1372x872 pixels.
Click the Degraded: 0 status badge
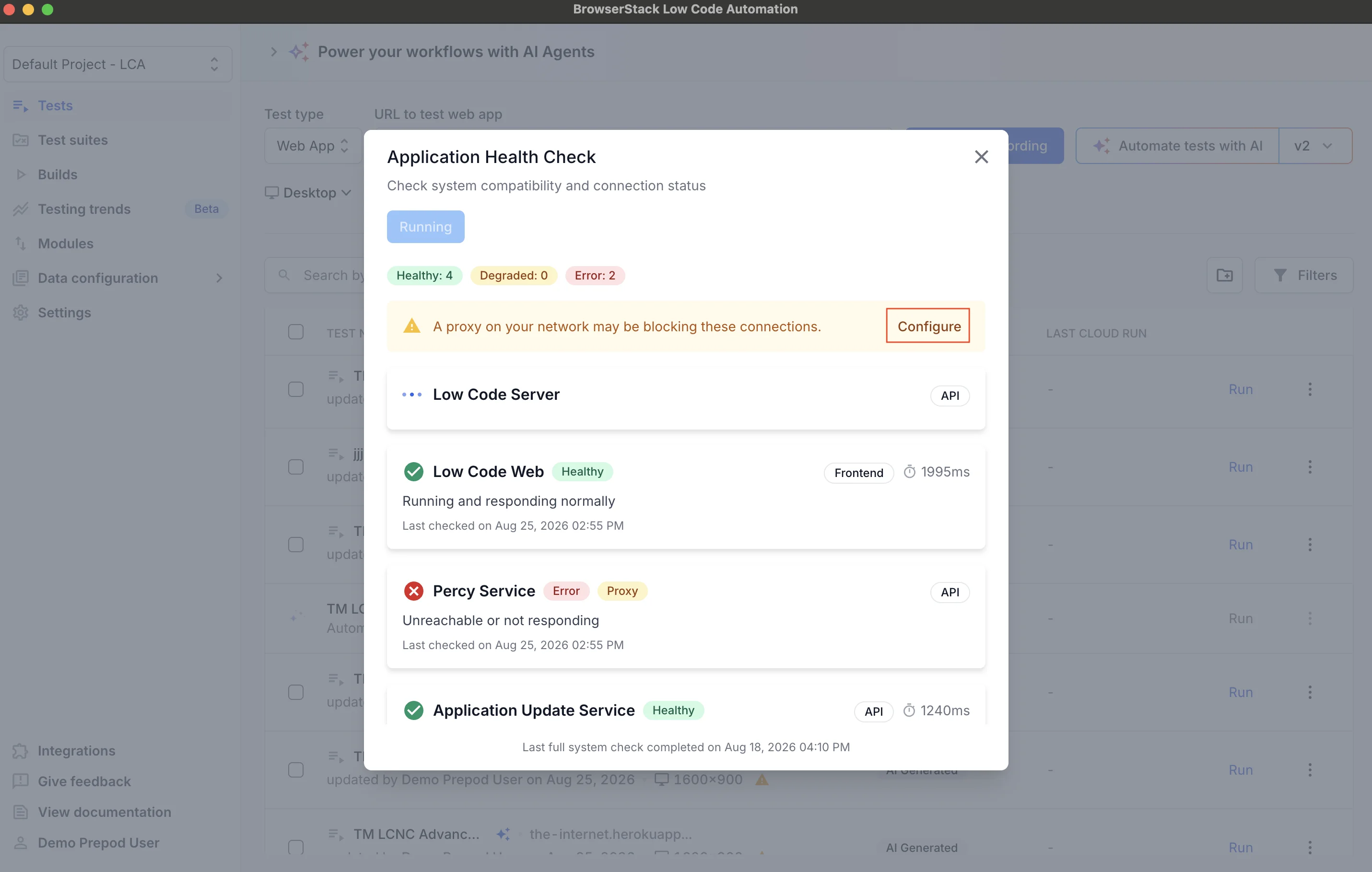click(x=513, y=276)
